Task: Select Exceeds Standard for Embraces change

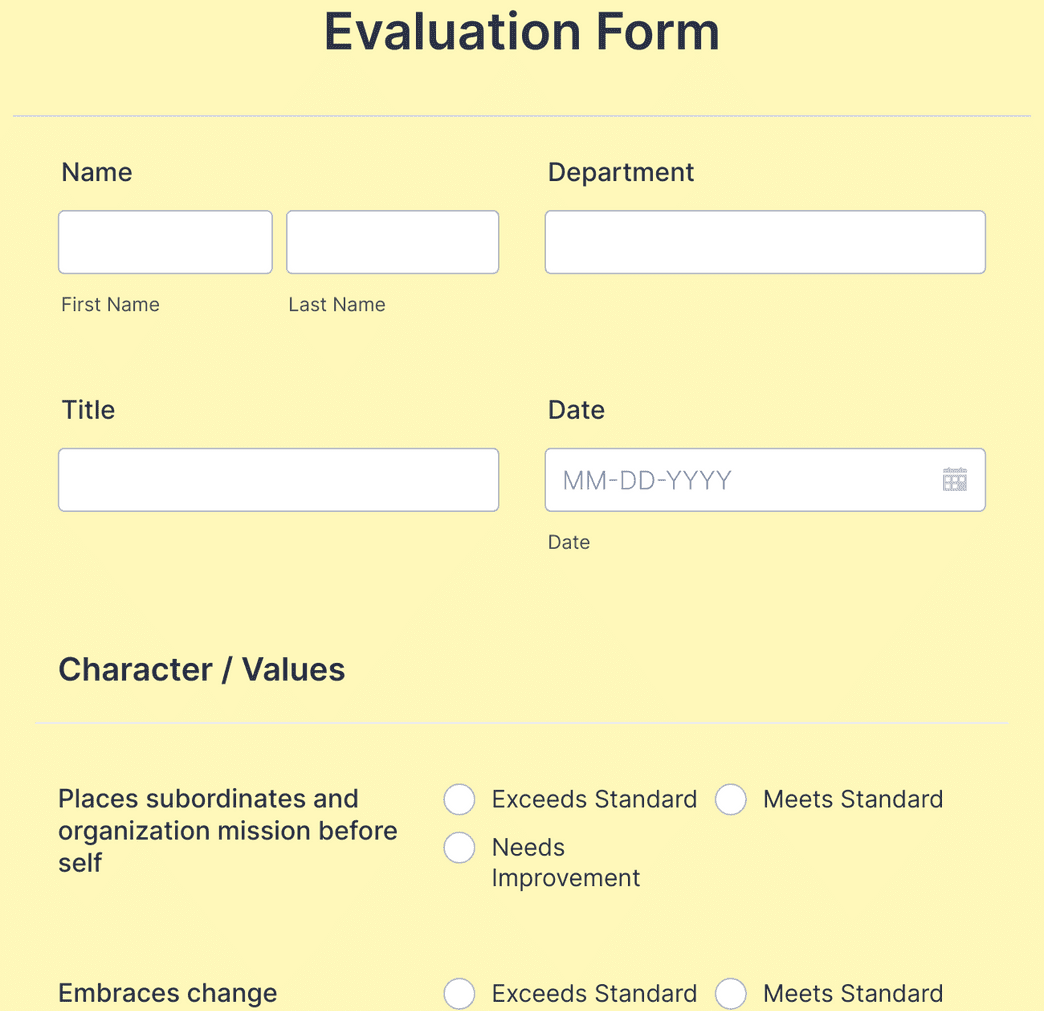Action: (459, 993)
